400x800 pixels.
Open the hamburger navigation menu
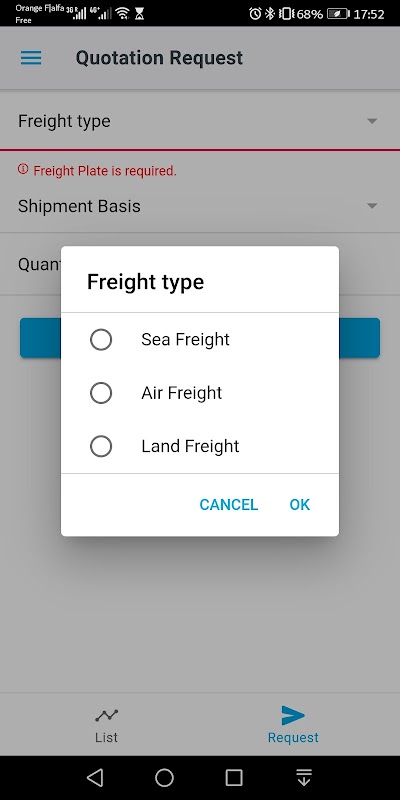(31, 58)
